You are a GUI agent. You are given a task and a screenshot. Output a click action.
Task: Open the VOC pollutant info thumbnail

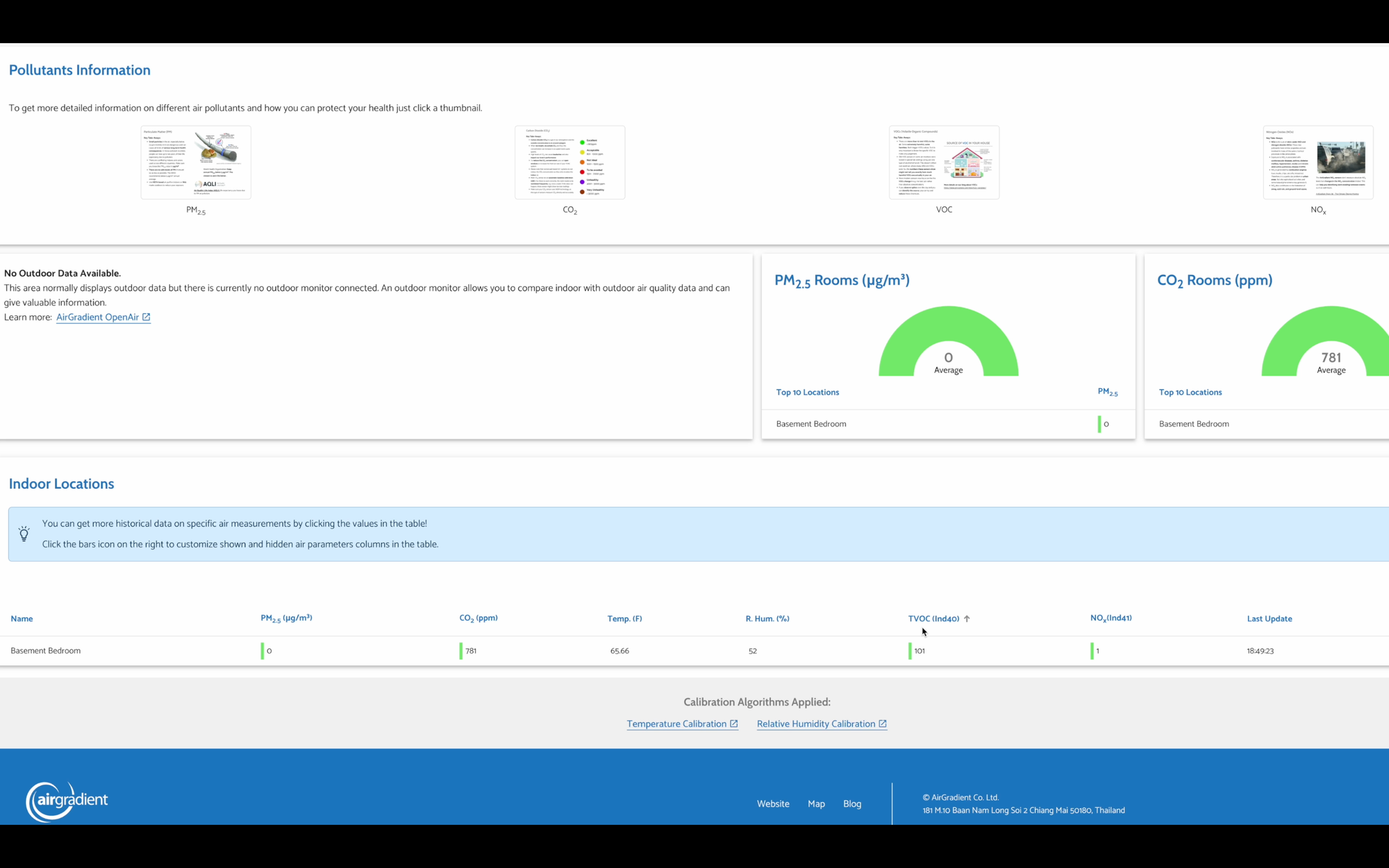[944, 162]
